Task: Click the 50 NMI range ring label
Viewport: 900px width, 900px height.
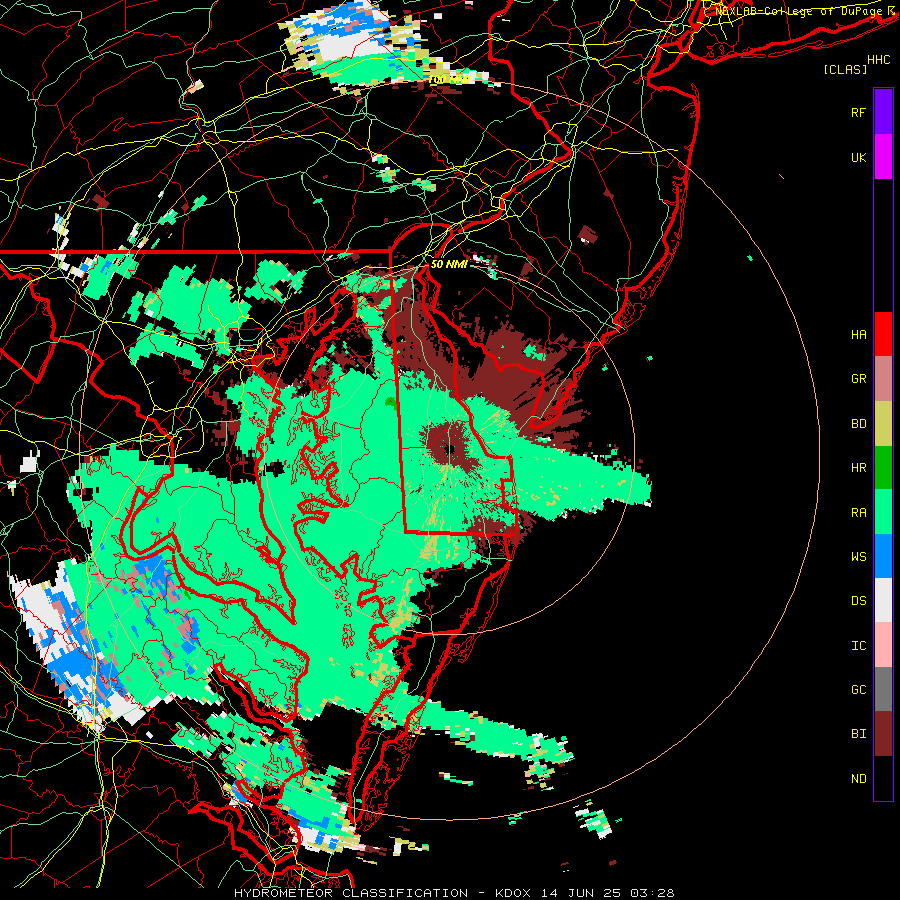Action: click(x=448, y=264)
